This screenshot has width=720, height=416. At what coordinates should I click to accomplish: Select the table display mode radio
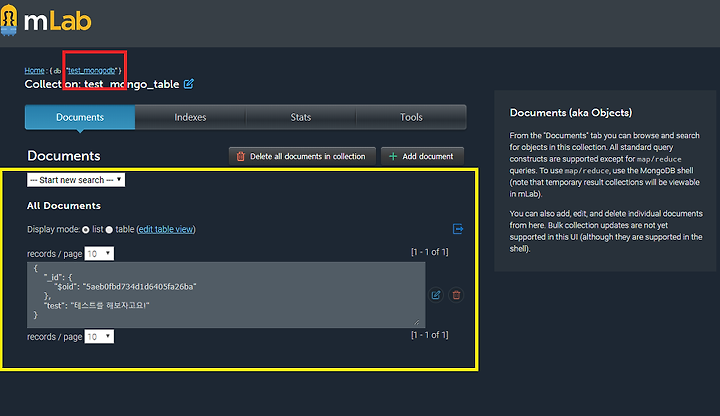(x=109, y=230)
